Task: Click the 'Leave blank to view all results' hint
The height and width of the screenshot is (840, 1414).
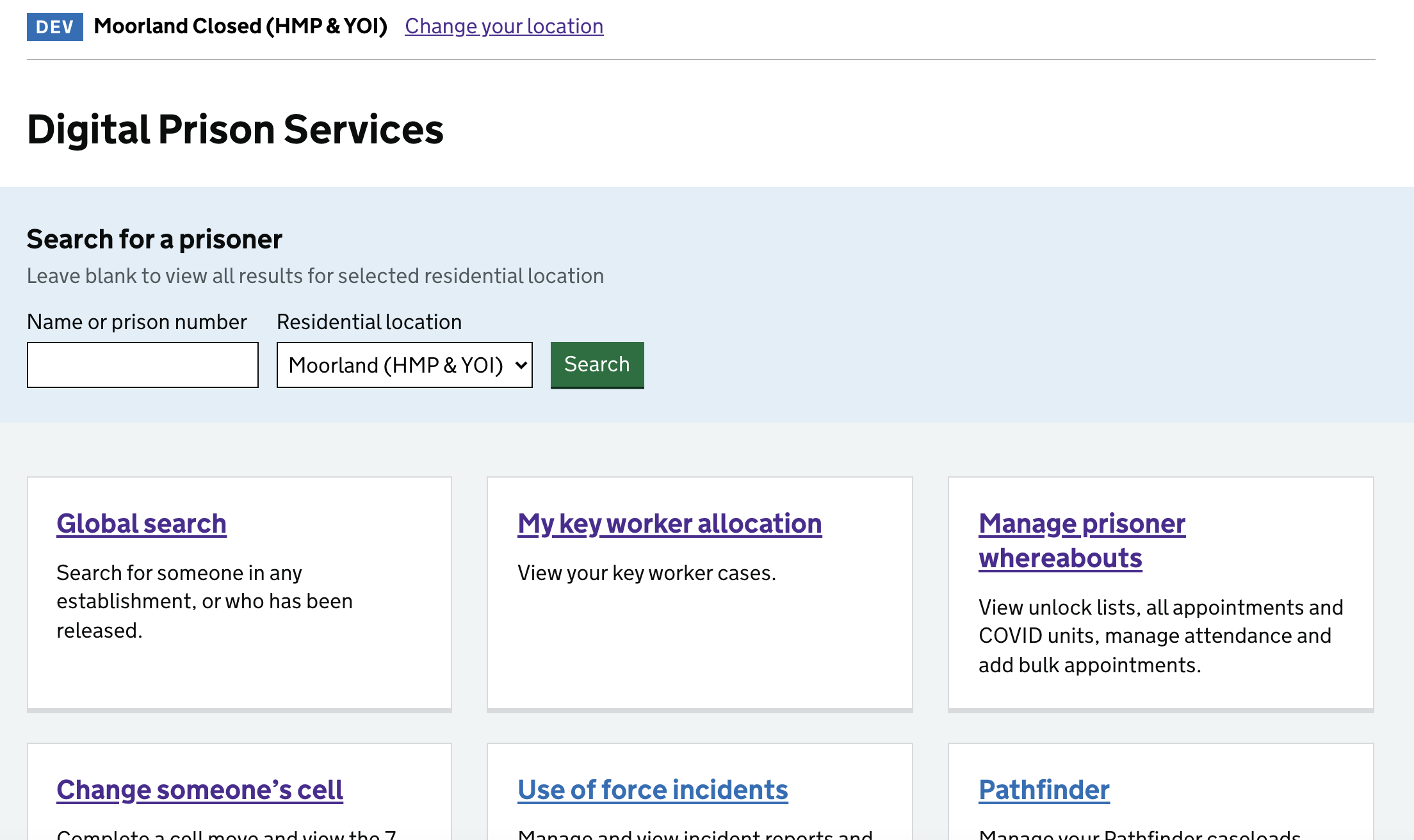Action: click(315, 276)
